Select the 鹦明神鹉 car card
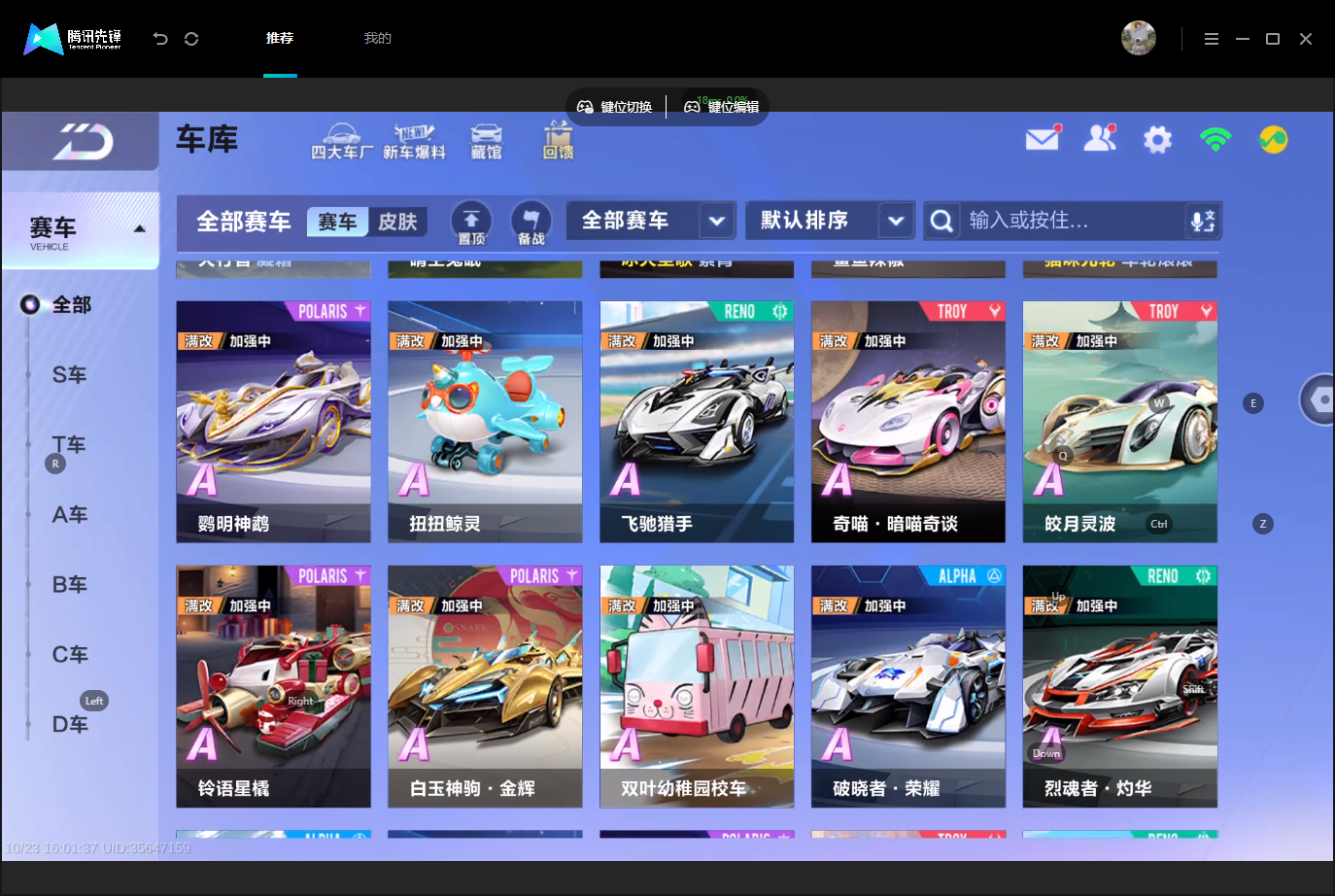The image size is (1335, 896). (x=273, y=422)
